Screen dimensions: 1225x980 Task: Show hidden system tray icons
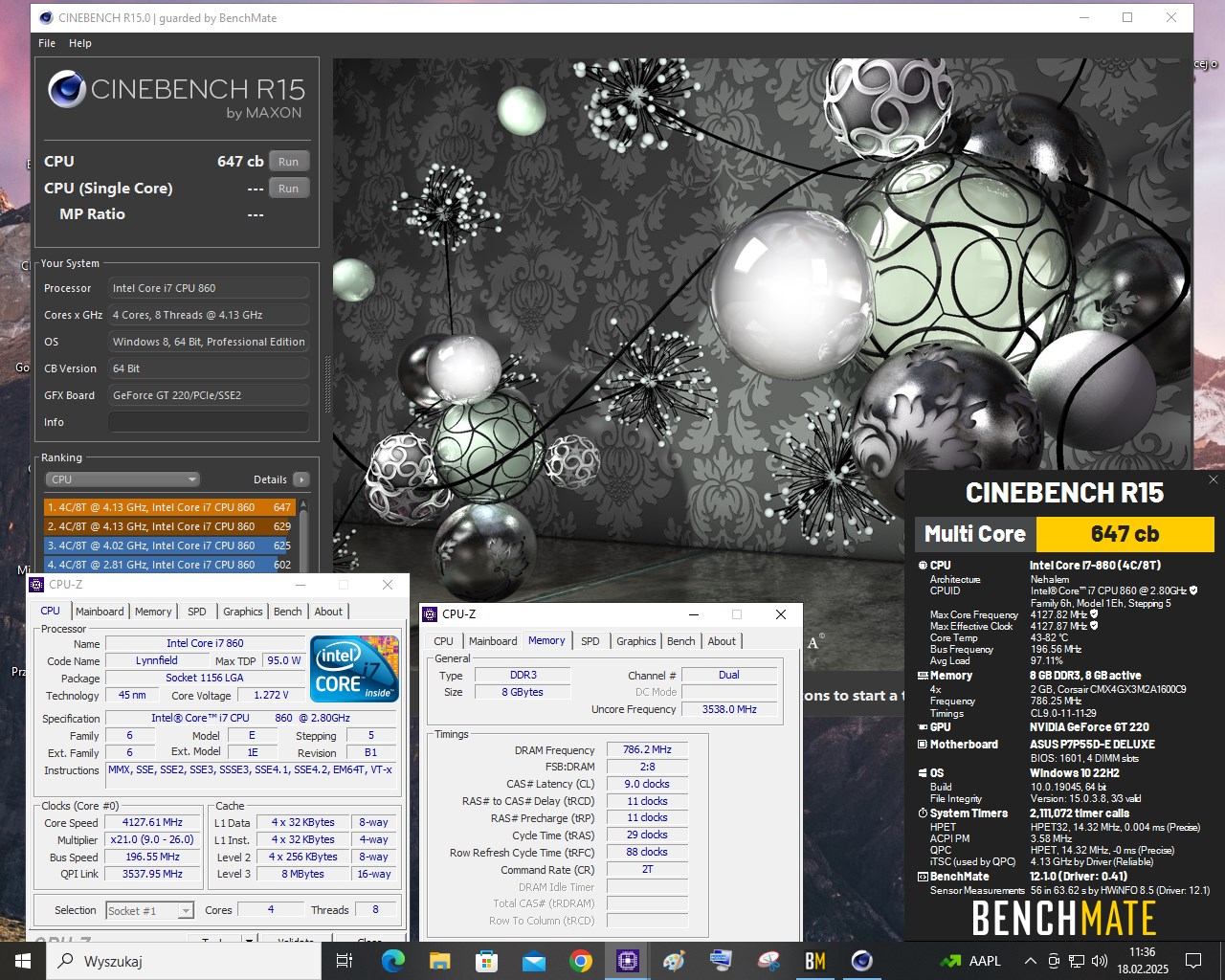tap(1030, 961)
